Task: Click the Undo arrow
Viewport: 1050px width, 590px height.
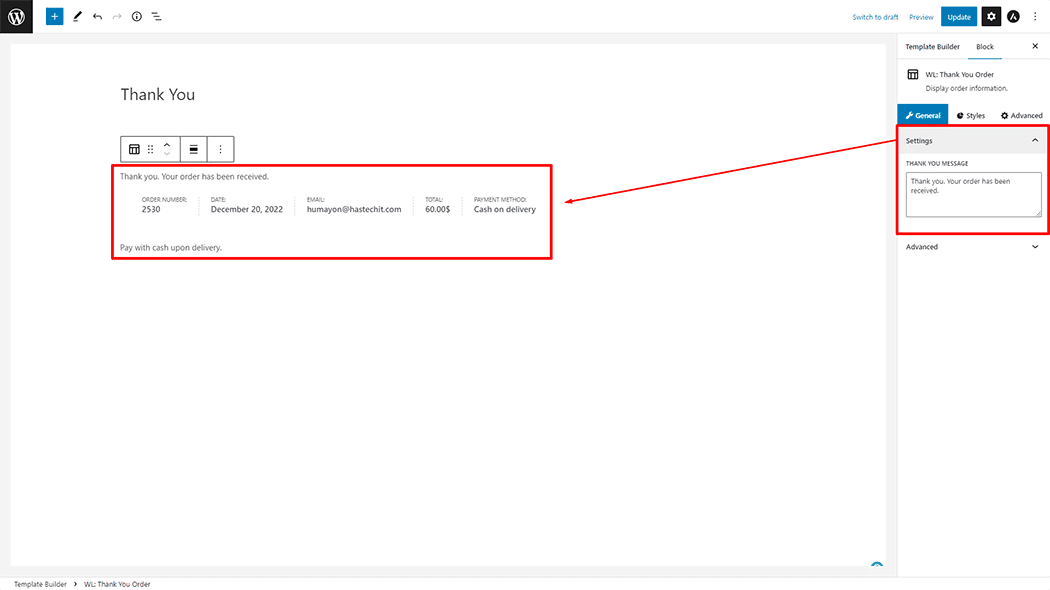Action: [97, 17]
